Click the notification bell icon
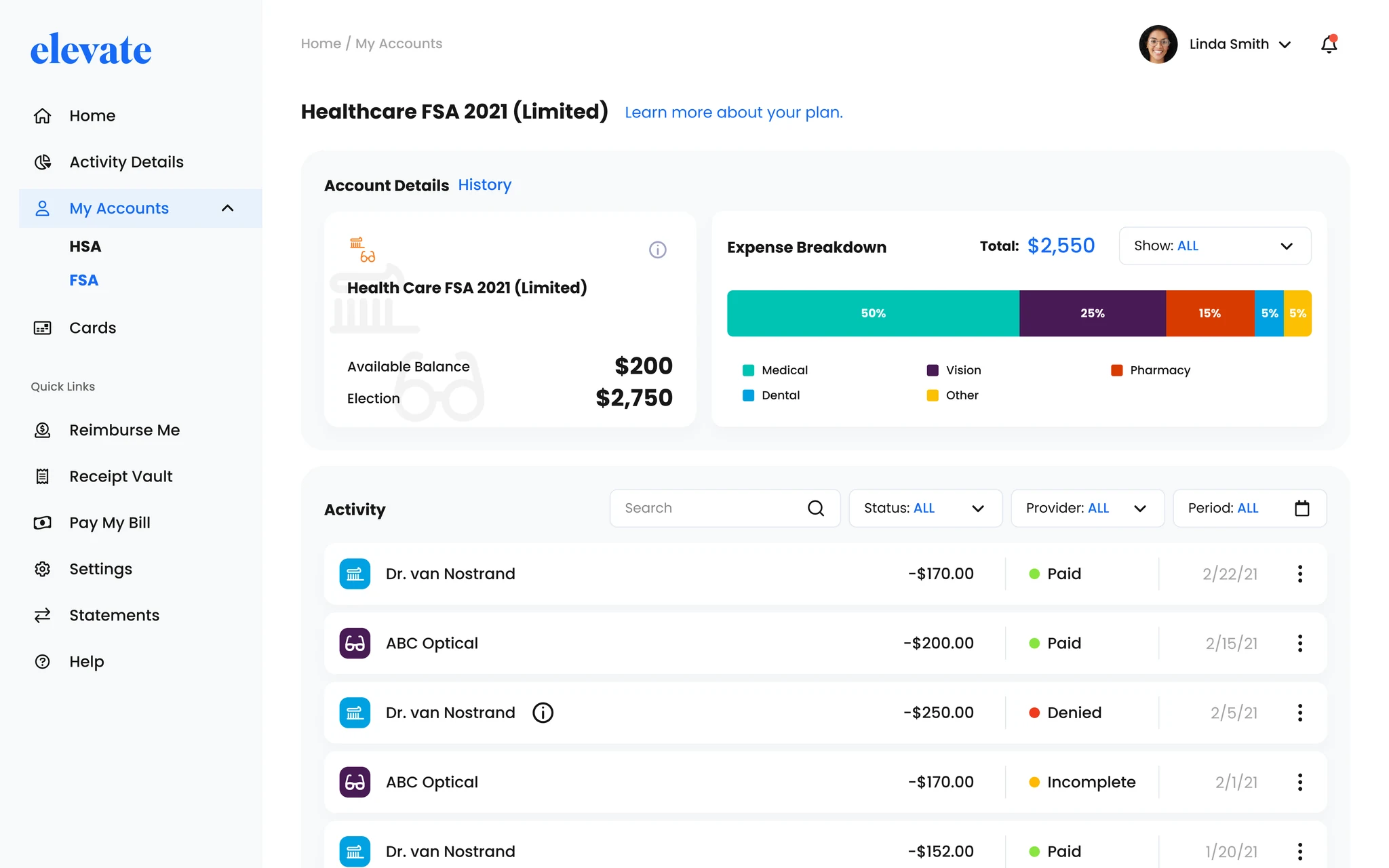Screen dimensions: 1389x868 [x=1329, y=44]
